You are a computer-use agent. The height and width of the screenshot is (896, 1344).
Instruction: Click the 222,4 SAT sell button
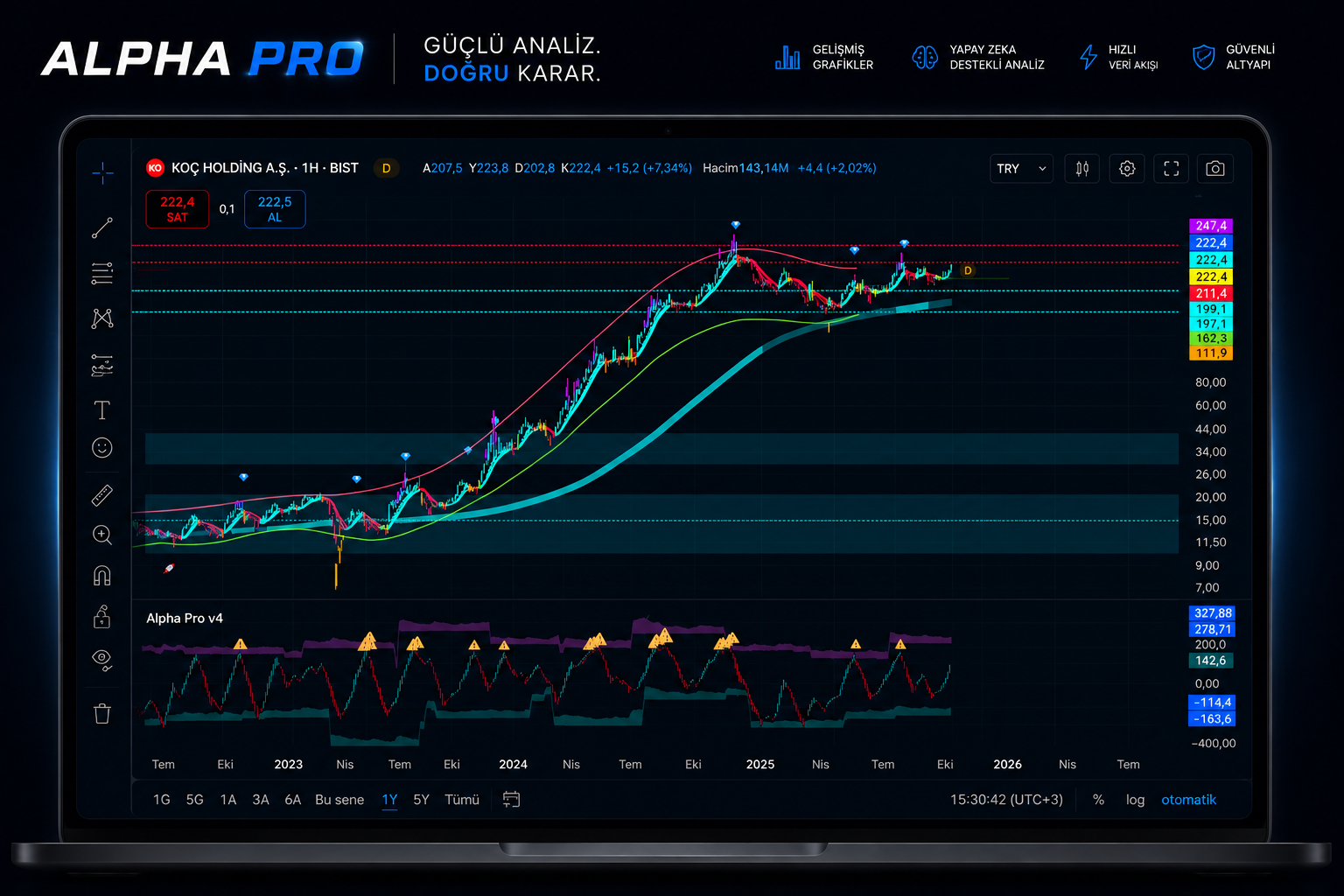(178, 209)
